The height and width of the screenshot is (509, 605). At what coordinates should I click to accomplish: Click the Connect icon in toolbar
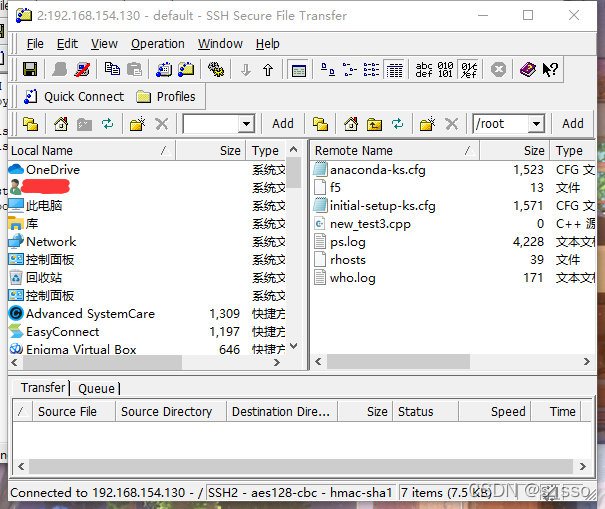(59, 69)
